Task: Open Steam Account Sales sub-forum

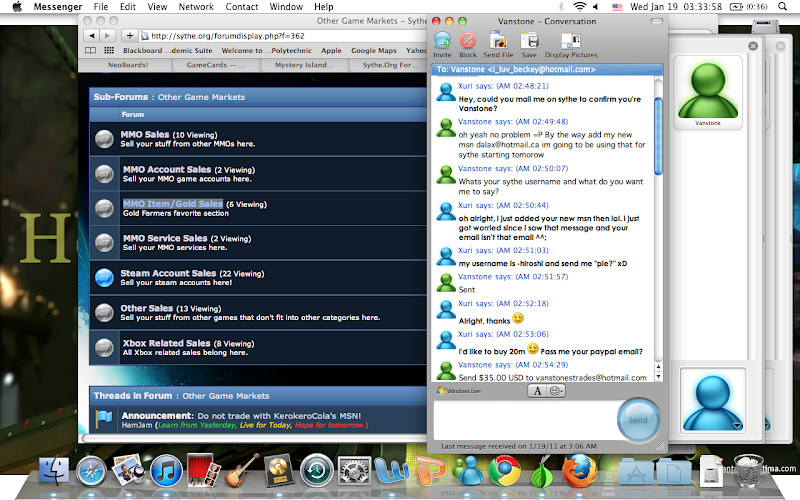Action: [168, 273]
